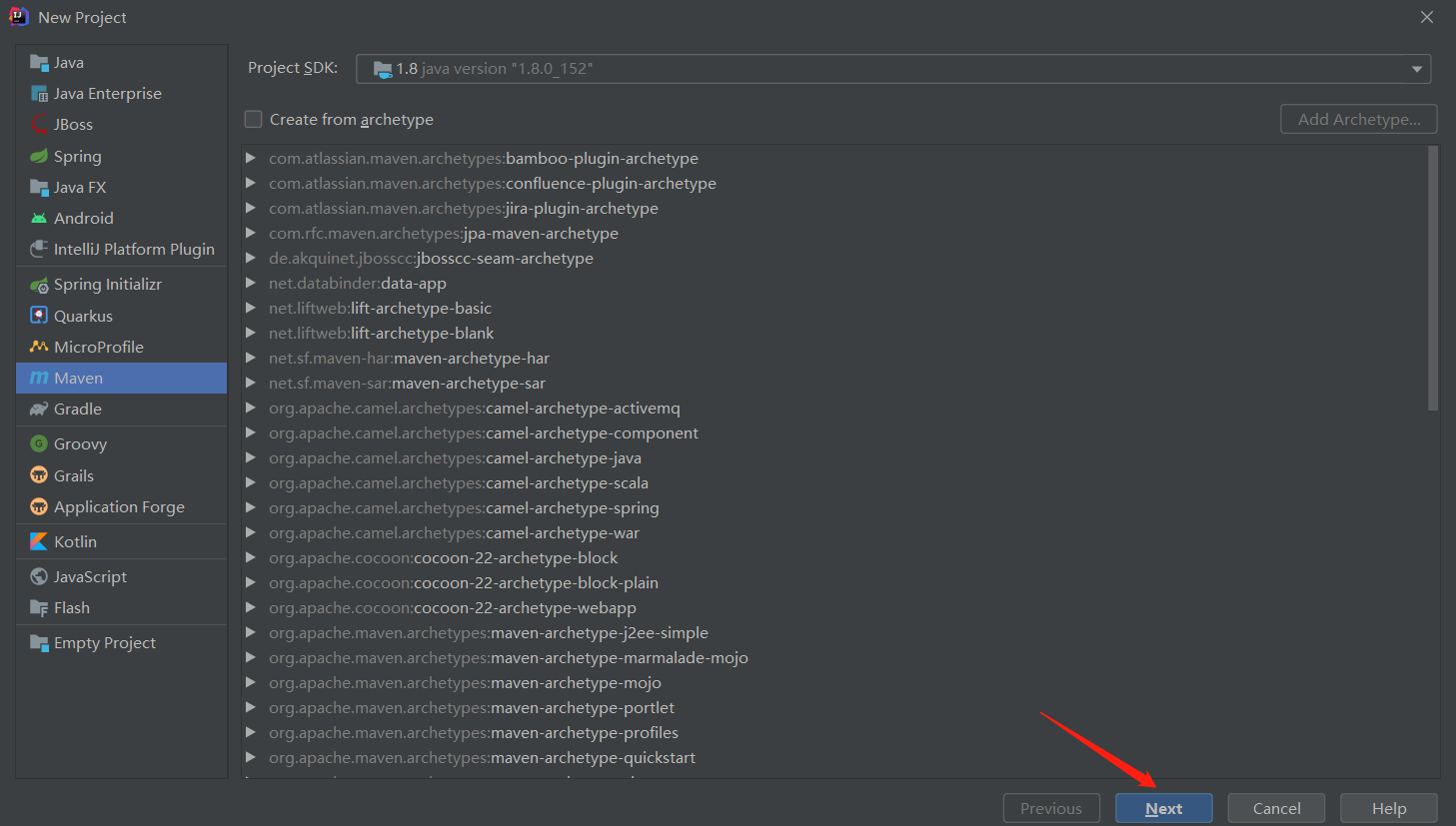The width and height of the screenshot is (1456, 826).
Task: Select Gradle project type
Action: [122, 409]
